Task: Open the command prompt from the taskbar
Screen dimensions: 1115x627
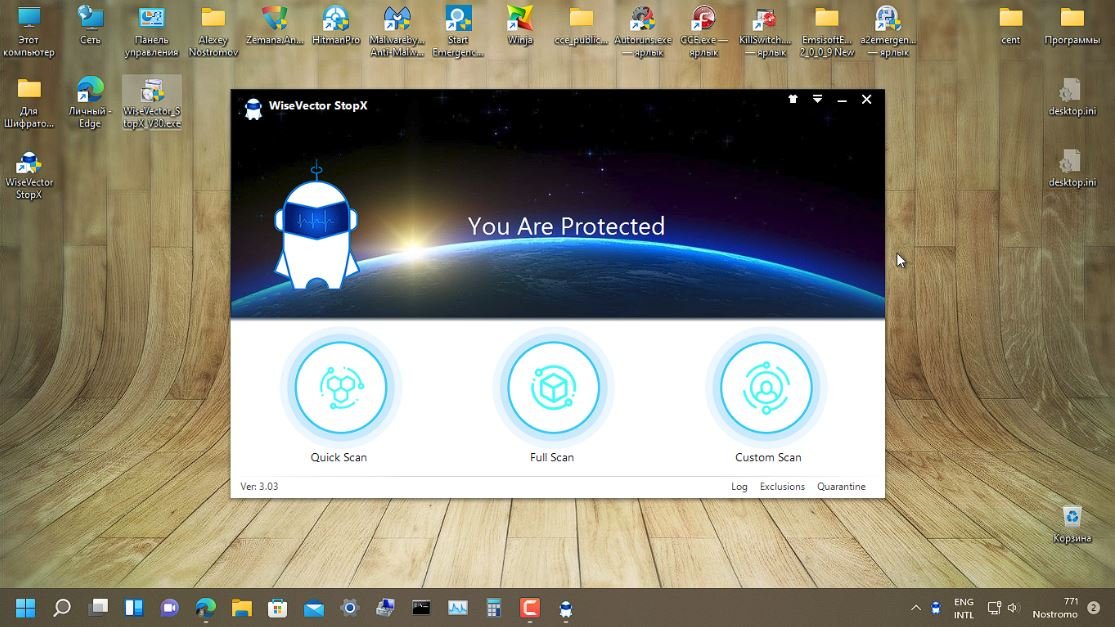Action: 422,608
